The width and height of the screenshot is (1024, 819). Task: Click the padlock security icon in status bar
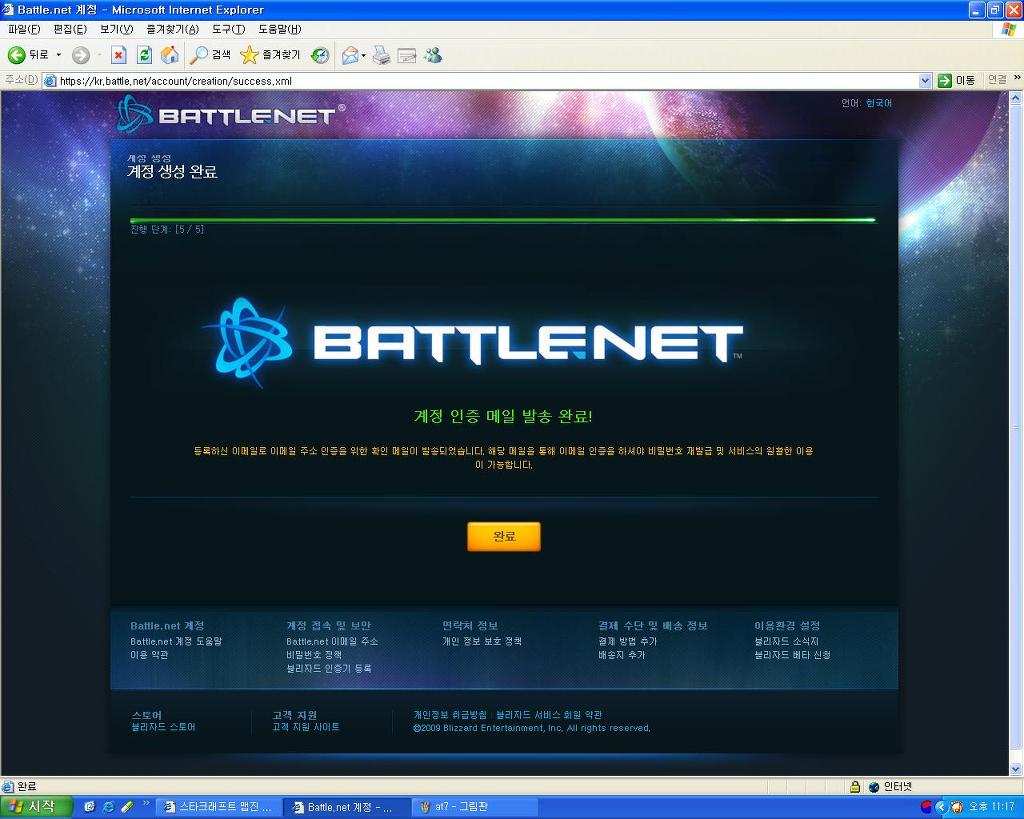click(x=854, y=787)
